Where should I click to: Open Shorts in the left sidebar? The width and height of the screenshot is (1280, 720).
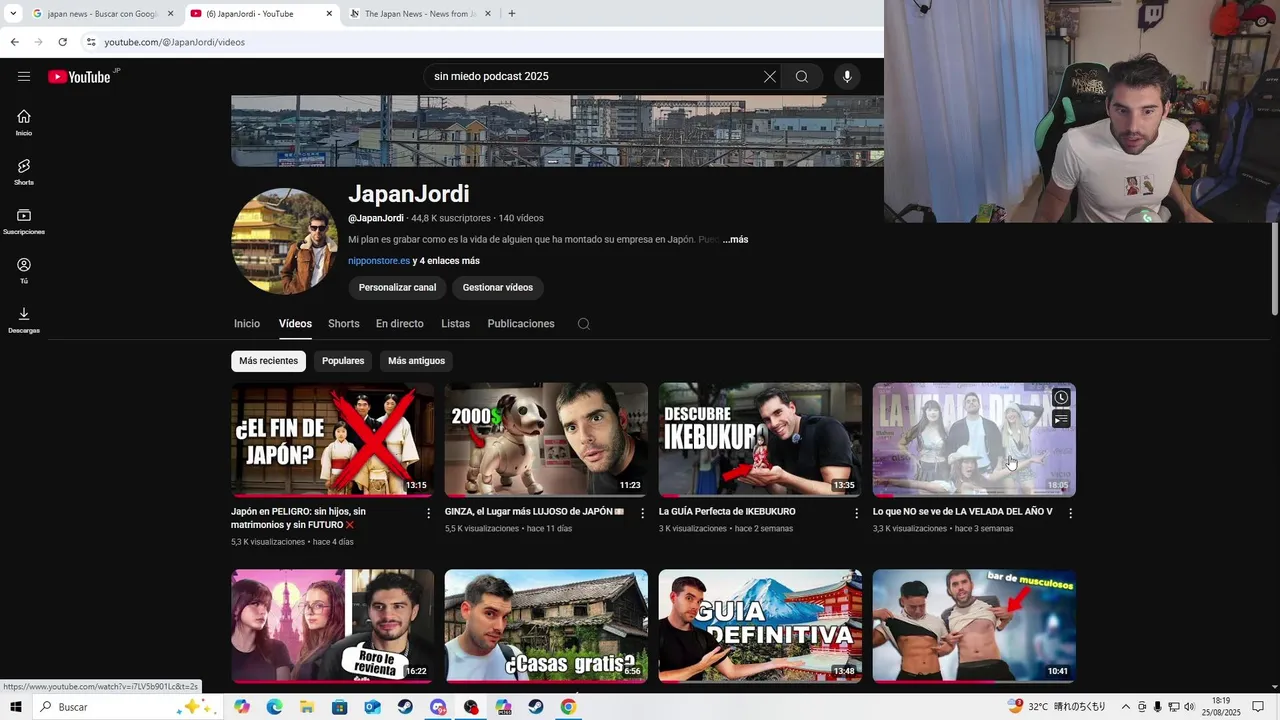pyautogui.click(x=24, y=172)
